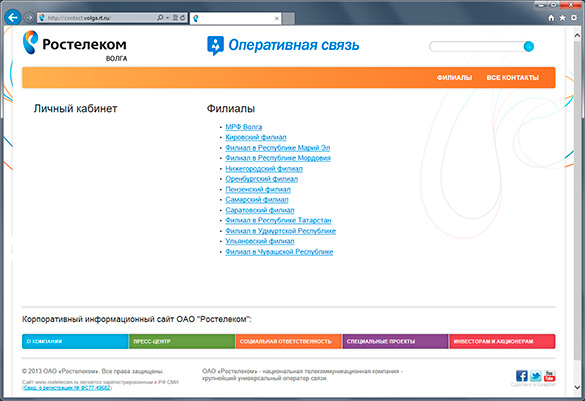Click the Оперативная связь heading
Screen dimensions: 585x401
coord(294,45)
